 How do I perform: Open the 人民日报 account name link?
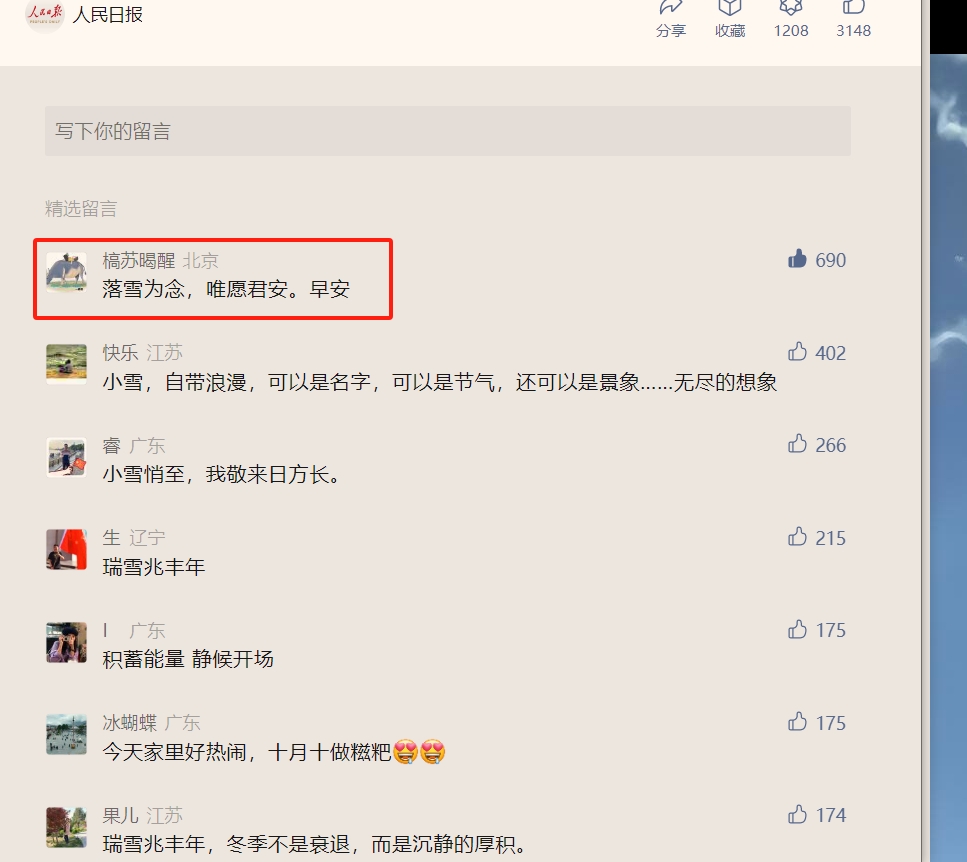click(108, 14)
